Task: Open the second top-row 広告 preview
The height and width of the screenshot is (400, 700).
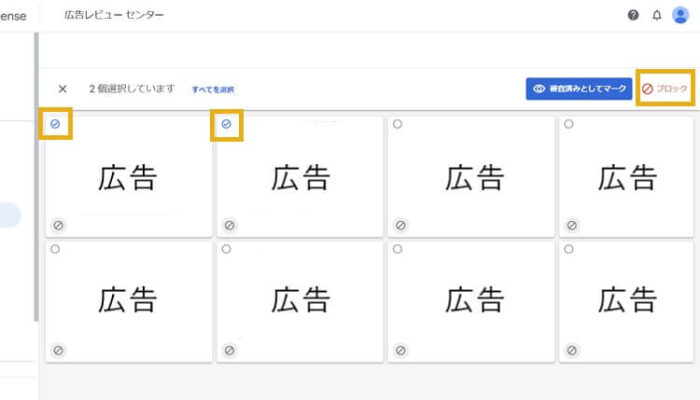Action: (300, 177)
